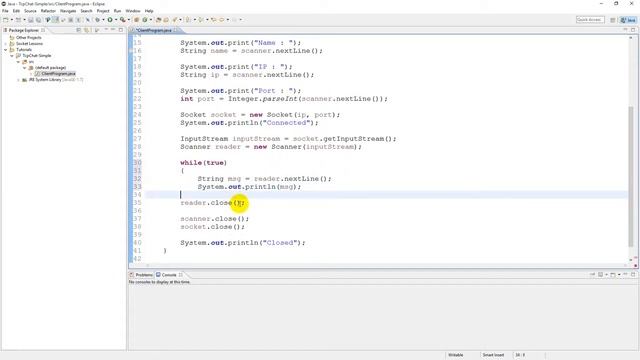This screenshot has width=640, height=360.
Task: Select the Package Explorer tab
Action: 24,30
